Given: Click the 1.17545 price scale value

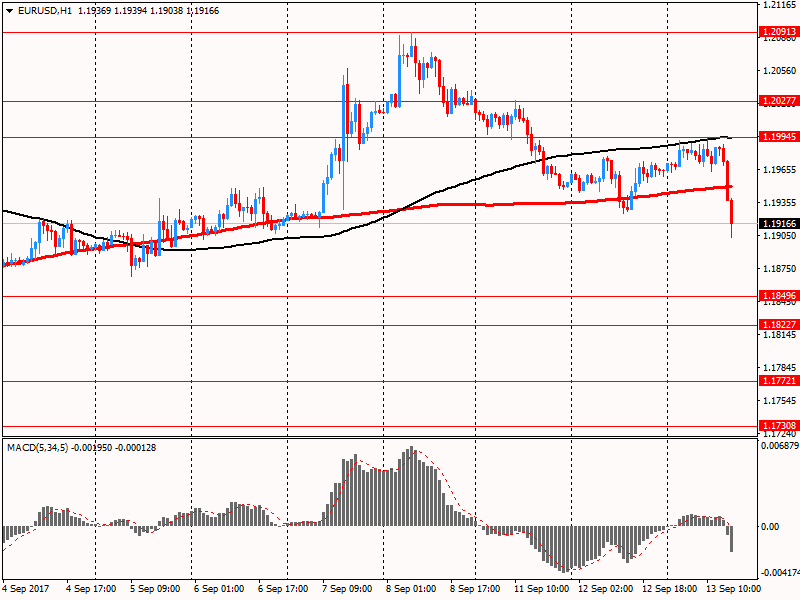Looking at the screenshot, I should coord(779,401).
